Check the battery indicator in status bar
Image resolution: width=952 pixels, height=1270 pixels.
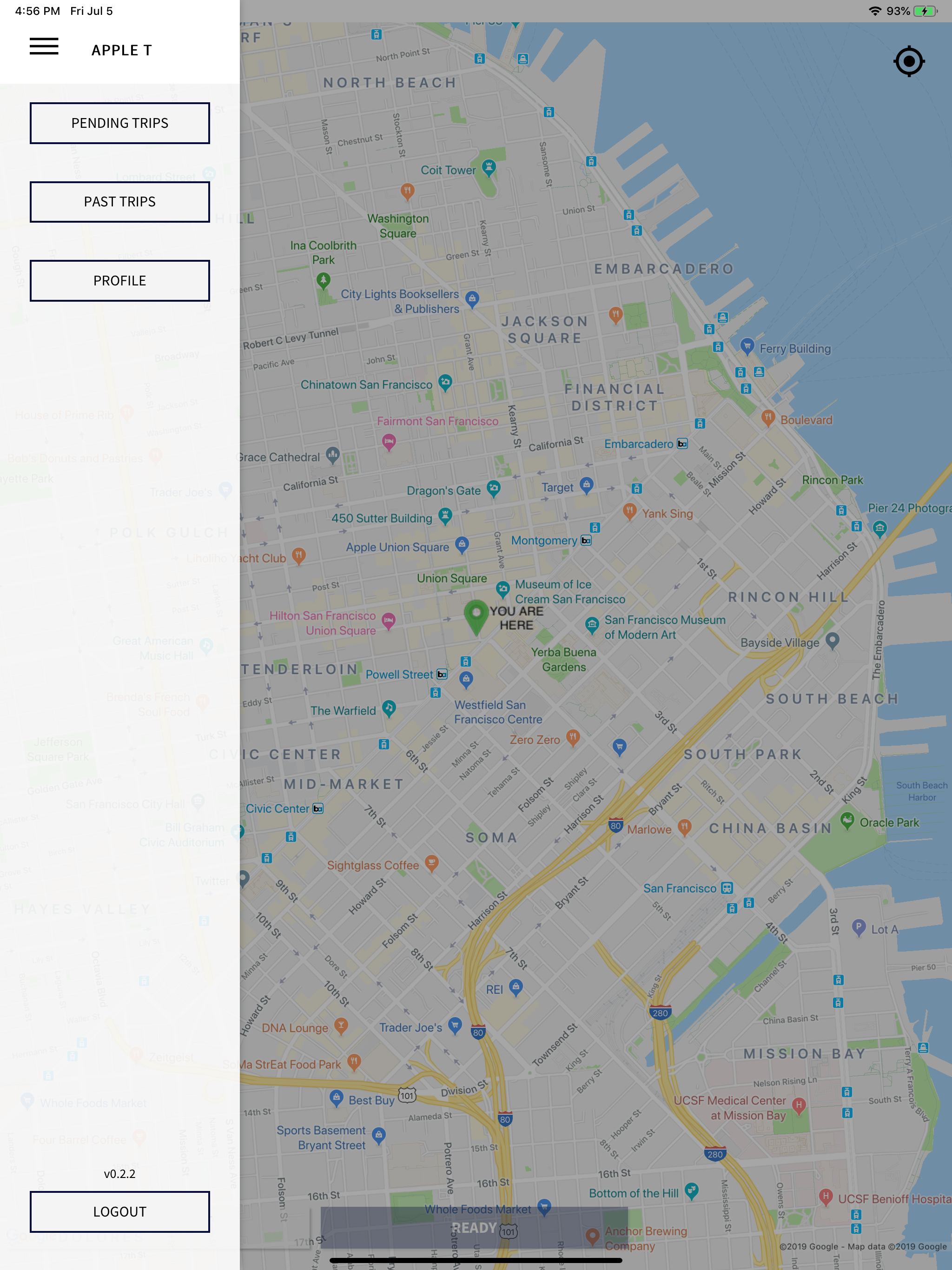pos(925,11)
